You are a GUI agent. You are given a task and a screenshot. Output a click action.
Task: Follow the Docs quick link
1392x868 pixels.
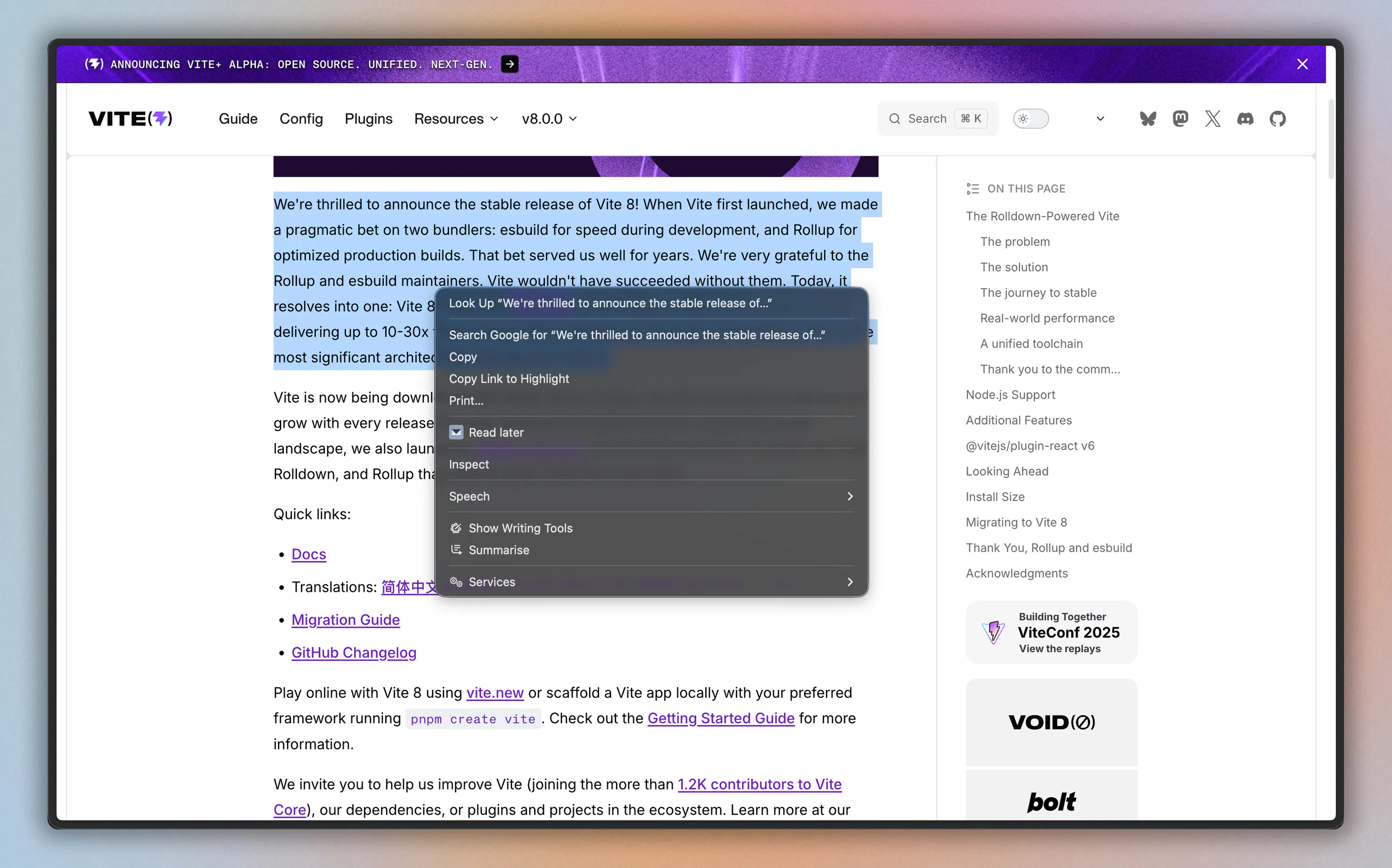coord(309,554)
